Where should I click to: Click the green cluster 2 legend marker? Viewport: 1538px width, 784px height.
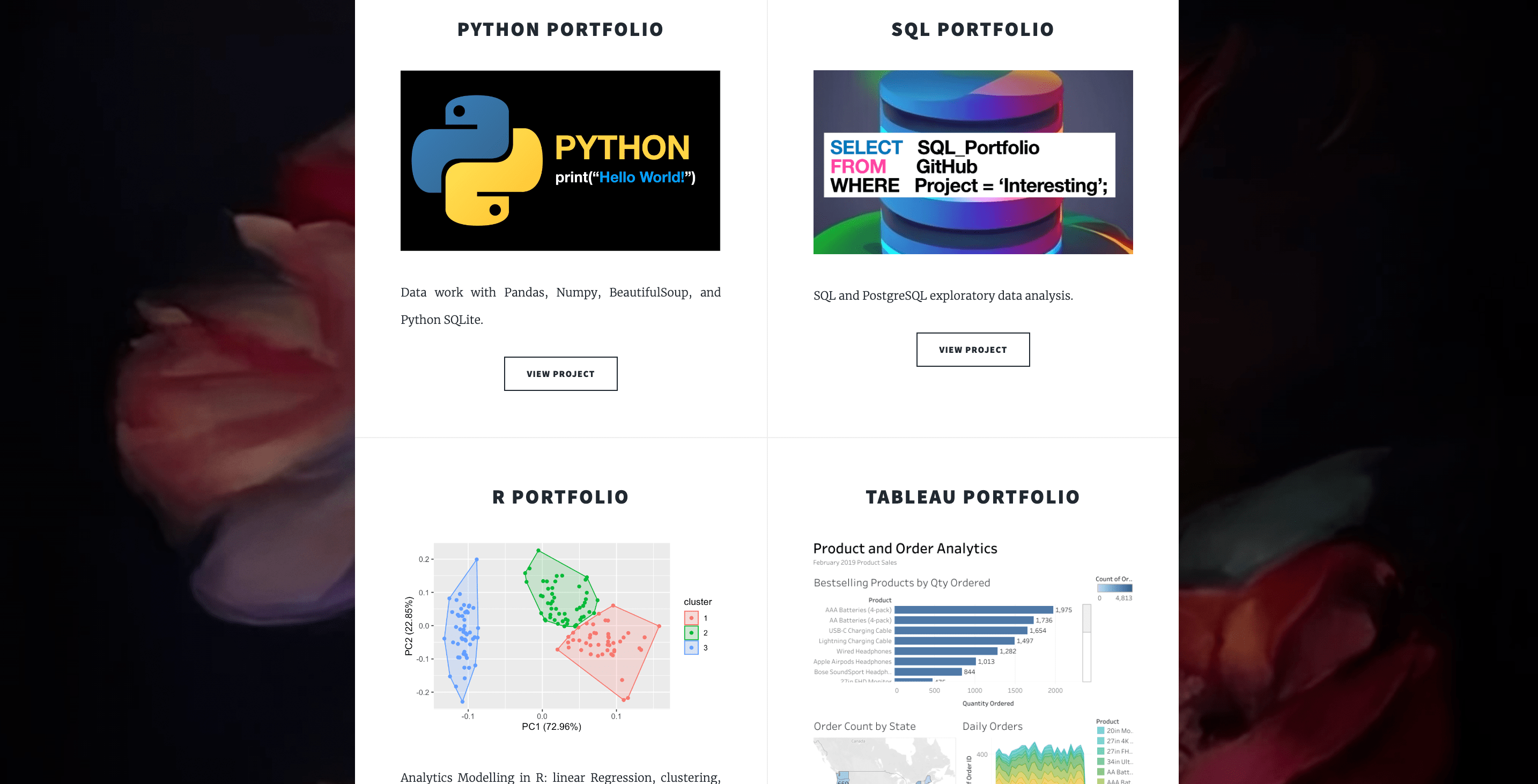coord(691,633)
